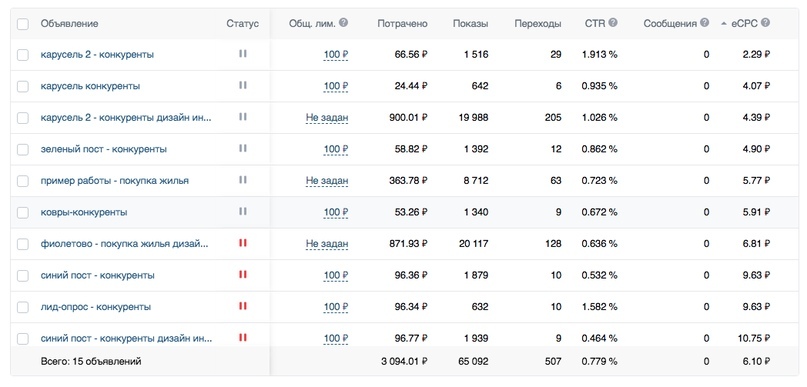This screenshot has width=807, height=387.
Task: Click pause icon for пример работы - покупка жилья
Action: pos(243,180)
